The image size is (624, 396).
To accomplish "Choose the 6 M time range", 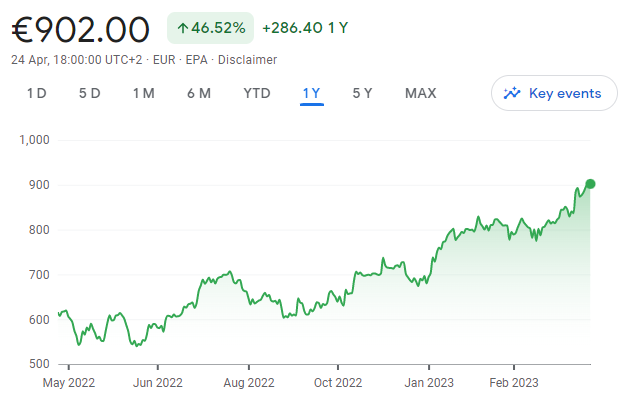I will pos(199,94).
